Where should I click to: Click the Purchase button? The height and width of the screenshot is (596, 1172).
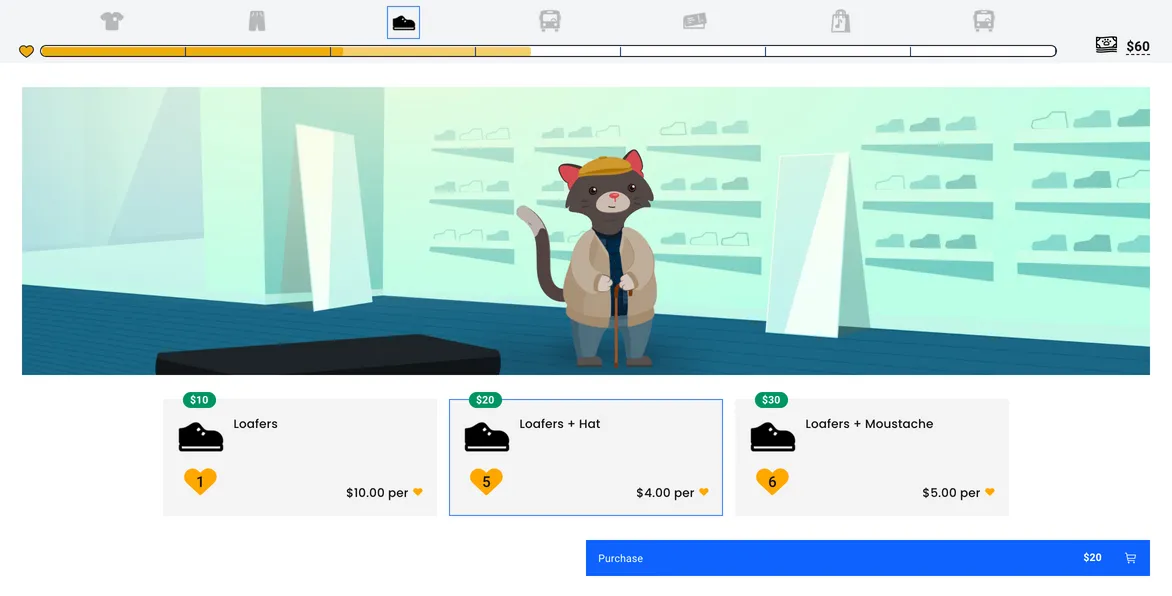click(868, 558)
